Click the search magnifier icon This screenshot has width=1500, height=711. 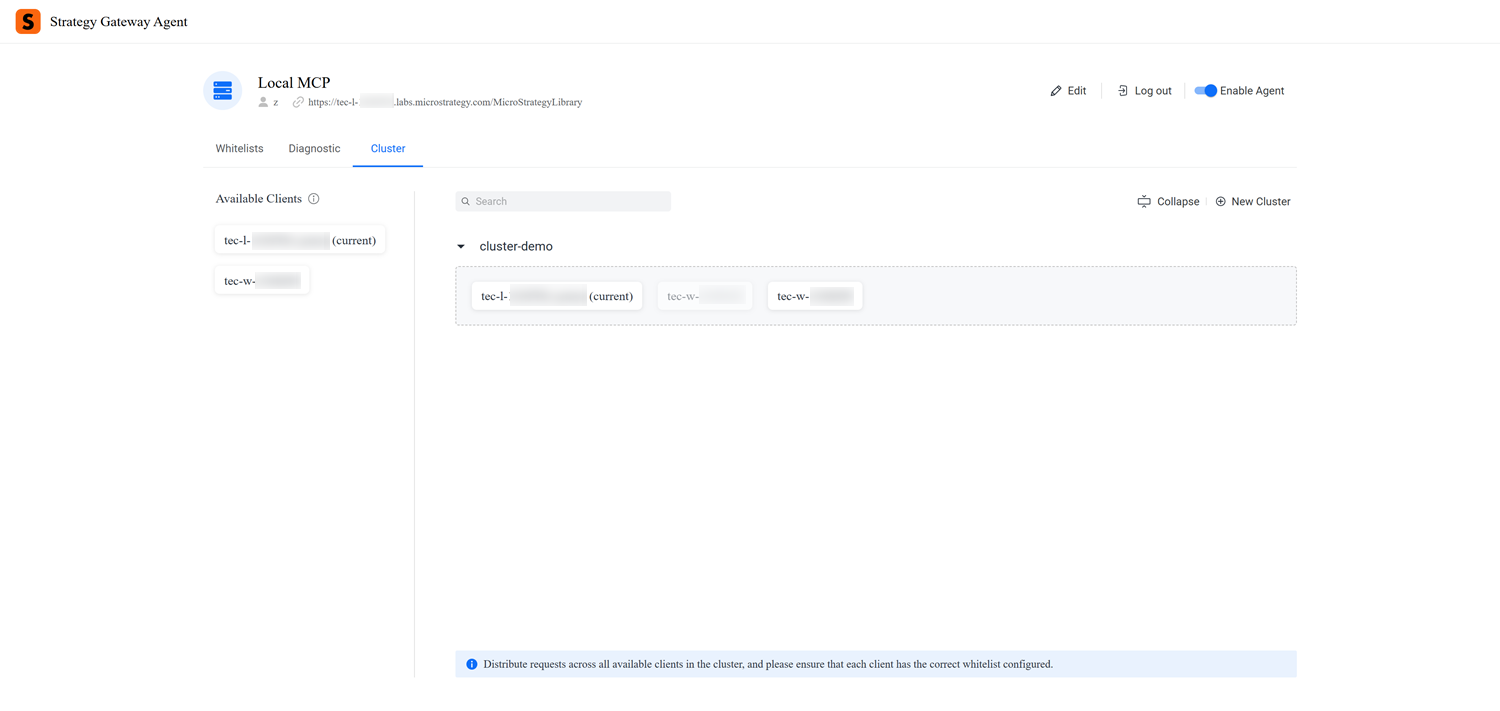point(466,202)
